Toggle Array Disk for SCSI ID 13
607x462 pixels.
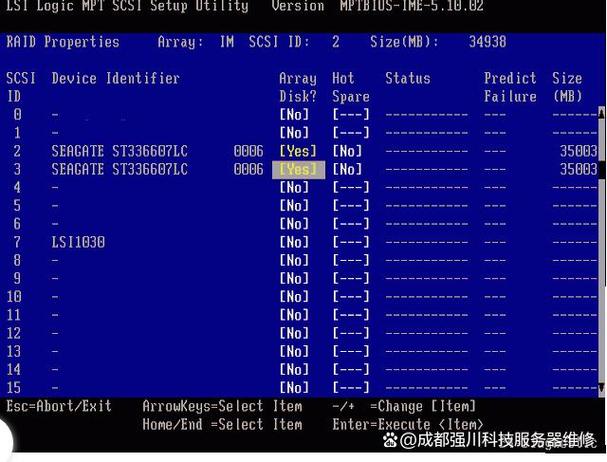[295, 352]
